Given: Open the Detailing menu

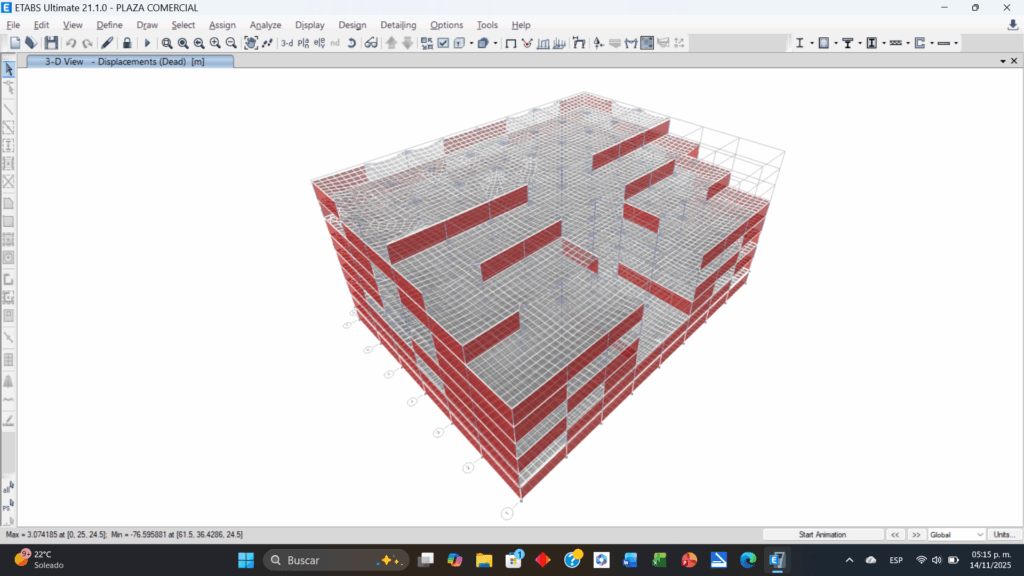Looking at the screenshot, I should pos(398,25).
